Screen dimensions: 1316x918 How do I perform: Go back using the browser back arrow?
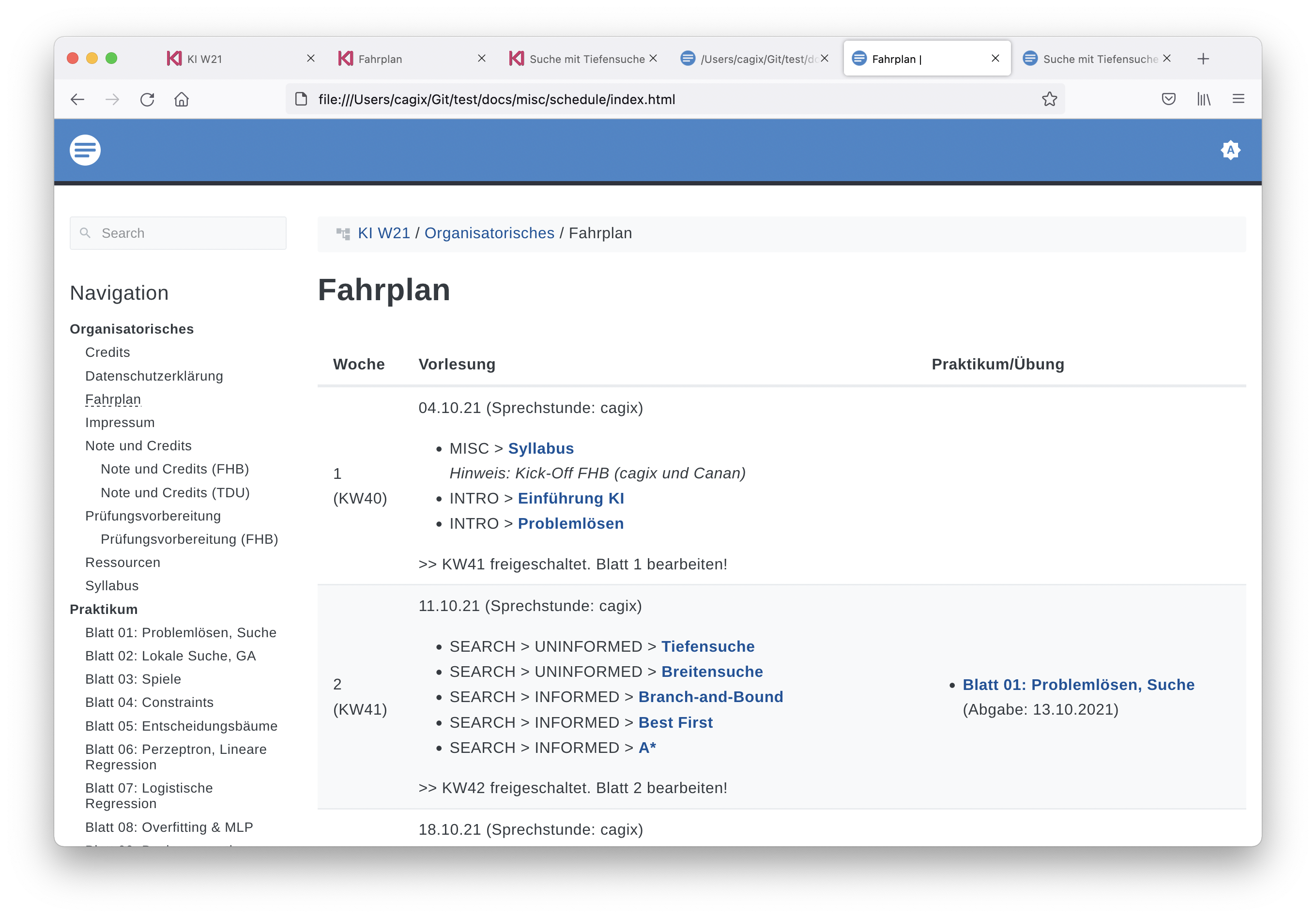(77, 99)
